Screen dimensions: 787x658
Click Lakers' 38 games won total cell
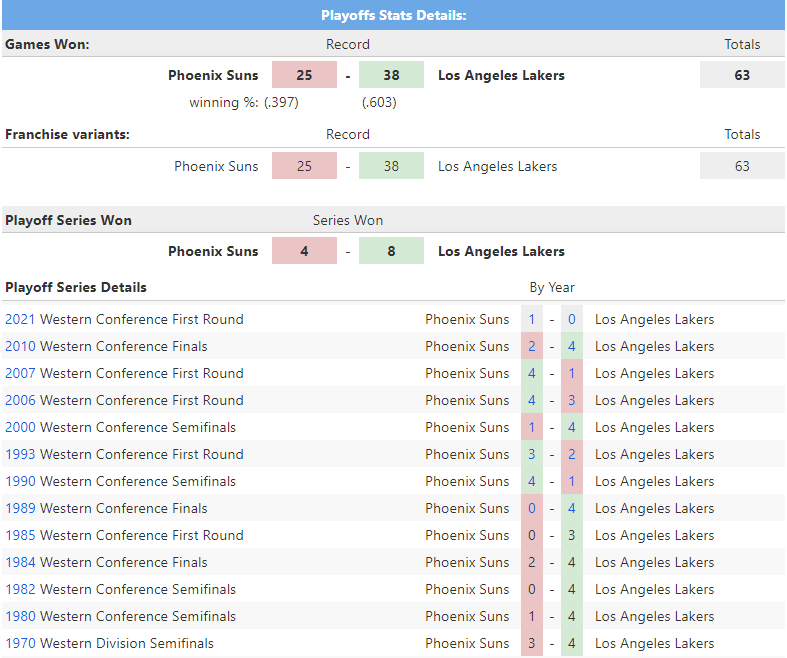point(391,76)
